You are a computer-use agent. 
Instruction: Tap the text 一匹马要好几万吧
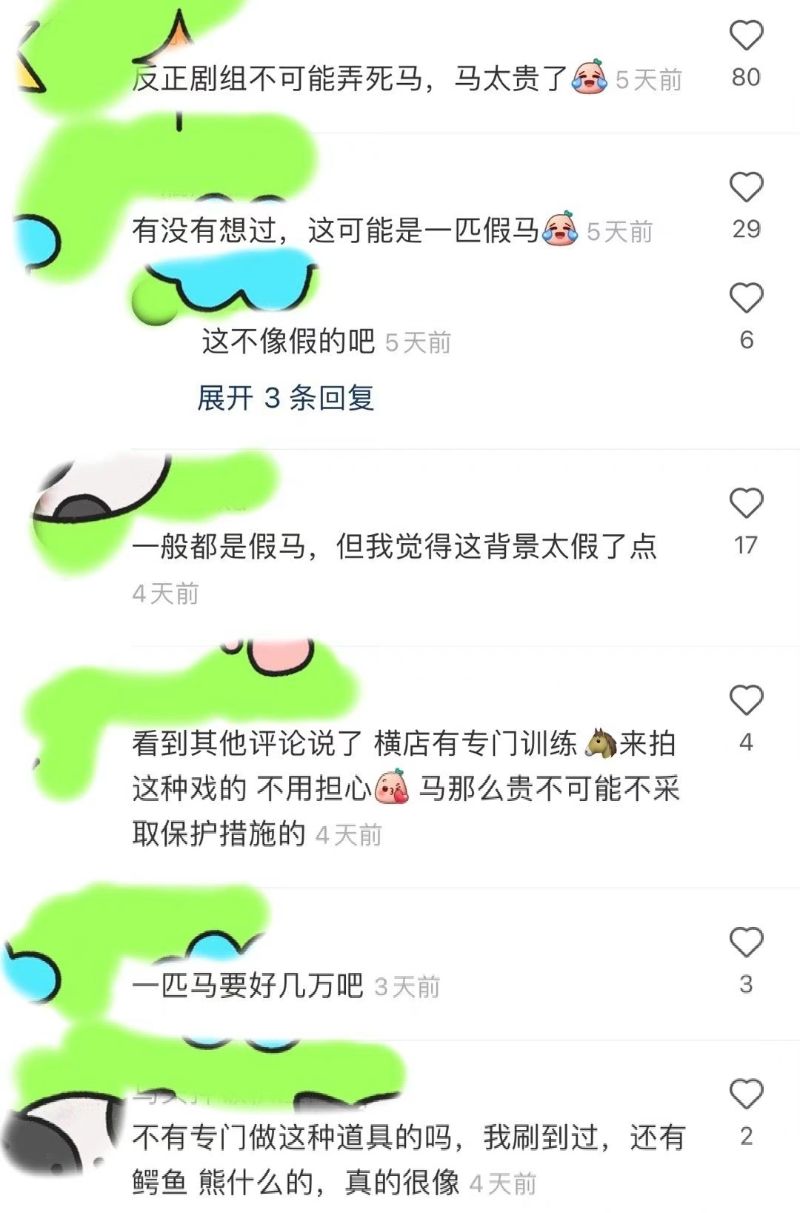click(248, 987)
